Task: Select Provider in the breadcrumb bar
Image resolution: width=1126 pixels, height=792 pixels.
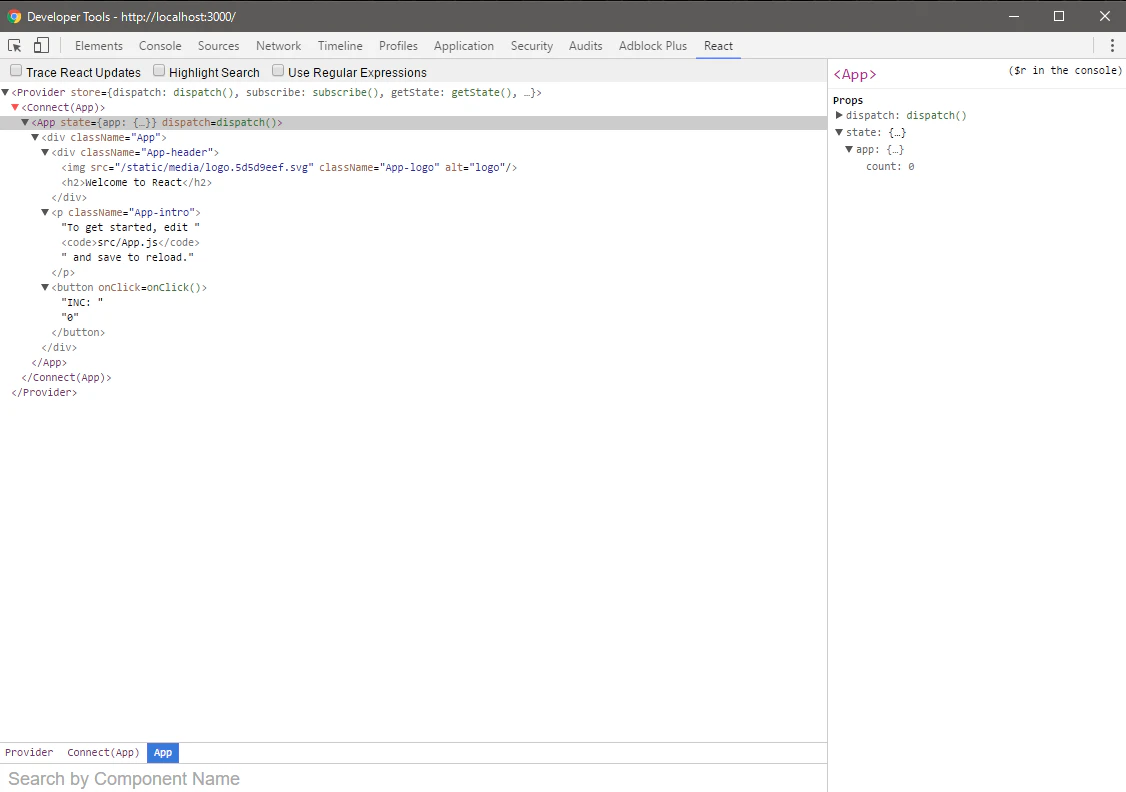Action: [29, 753]
